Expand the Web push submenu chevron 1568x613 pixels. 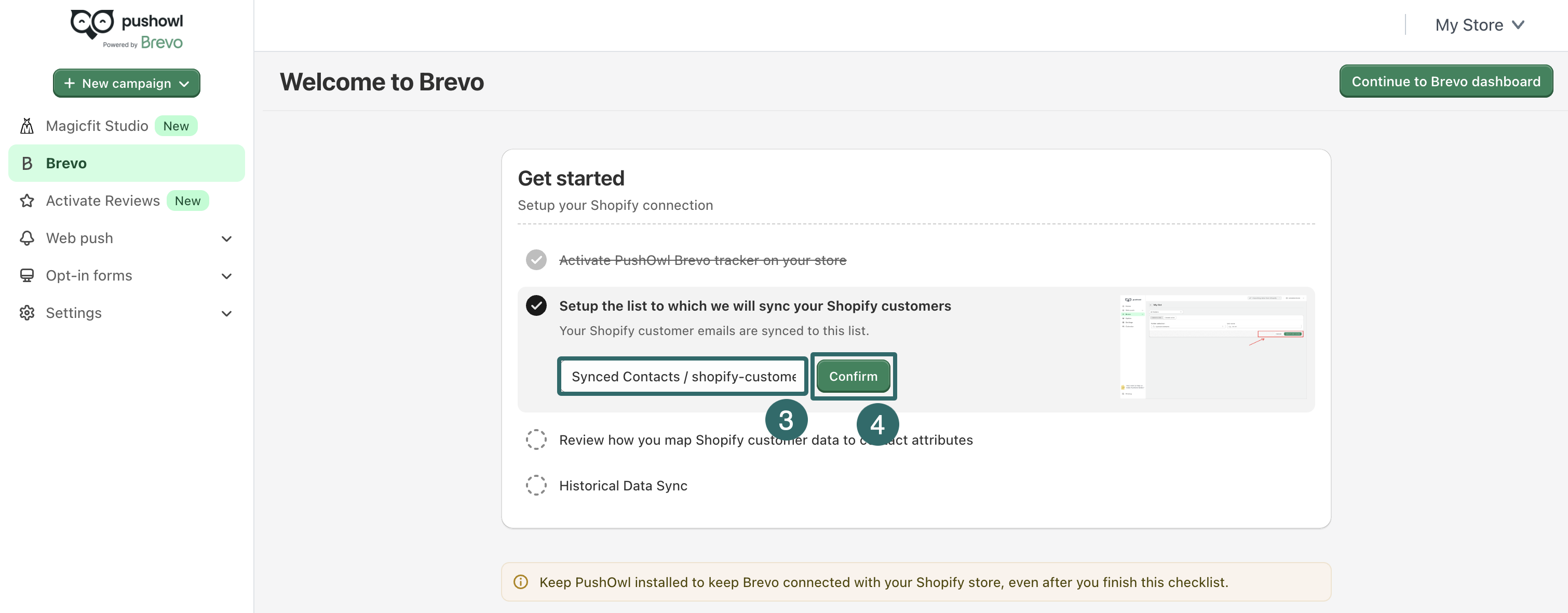226,238
